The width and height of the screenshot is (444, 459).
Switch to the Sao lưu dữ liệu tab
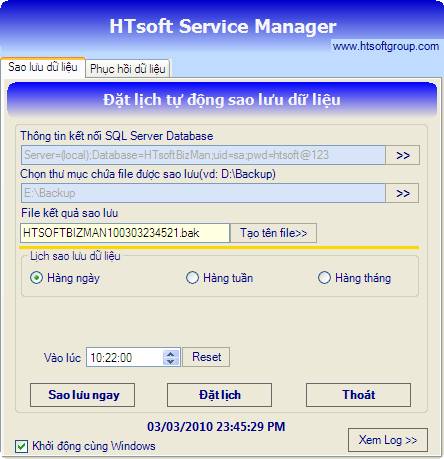[x=43, y=67]
